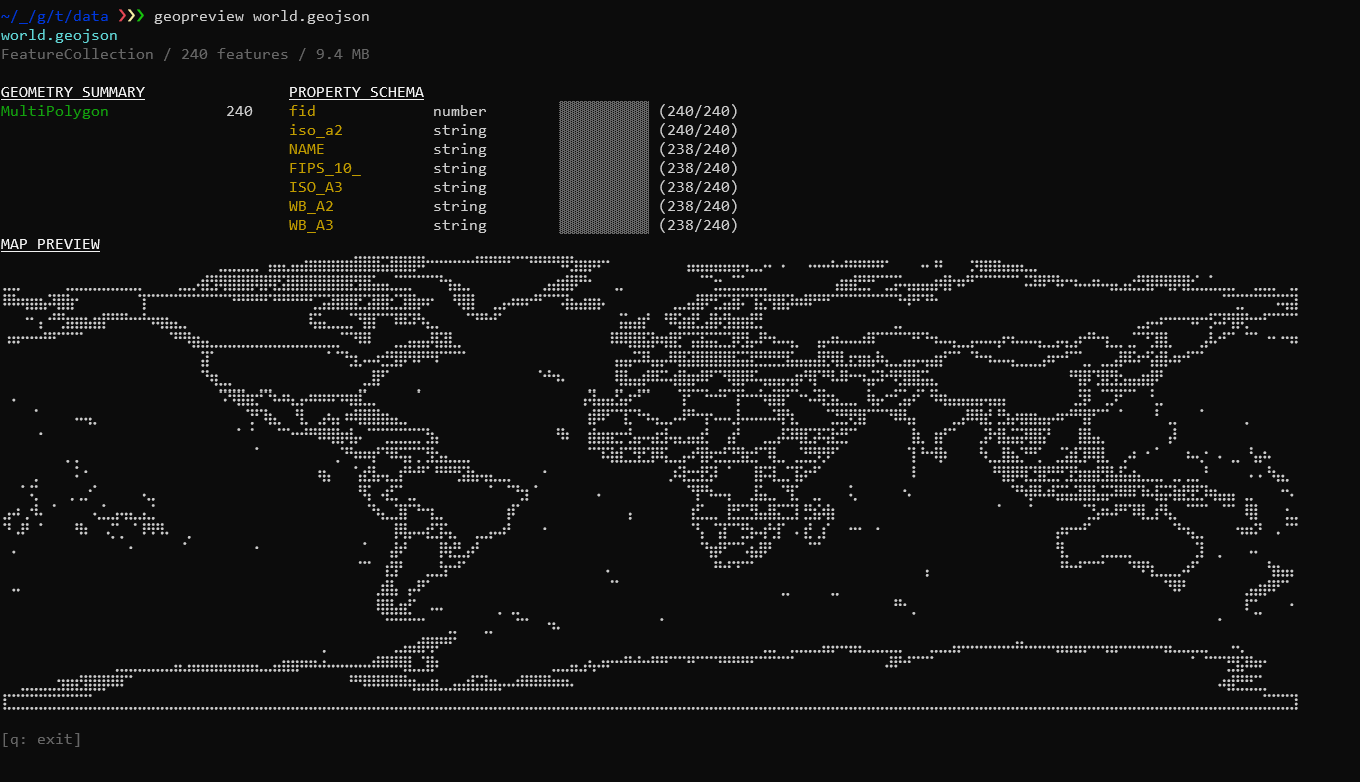The width and height of the screenshot is (1360, 782).
Task: Click the (238/240) count beside NAME
Action: point(699,149)
